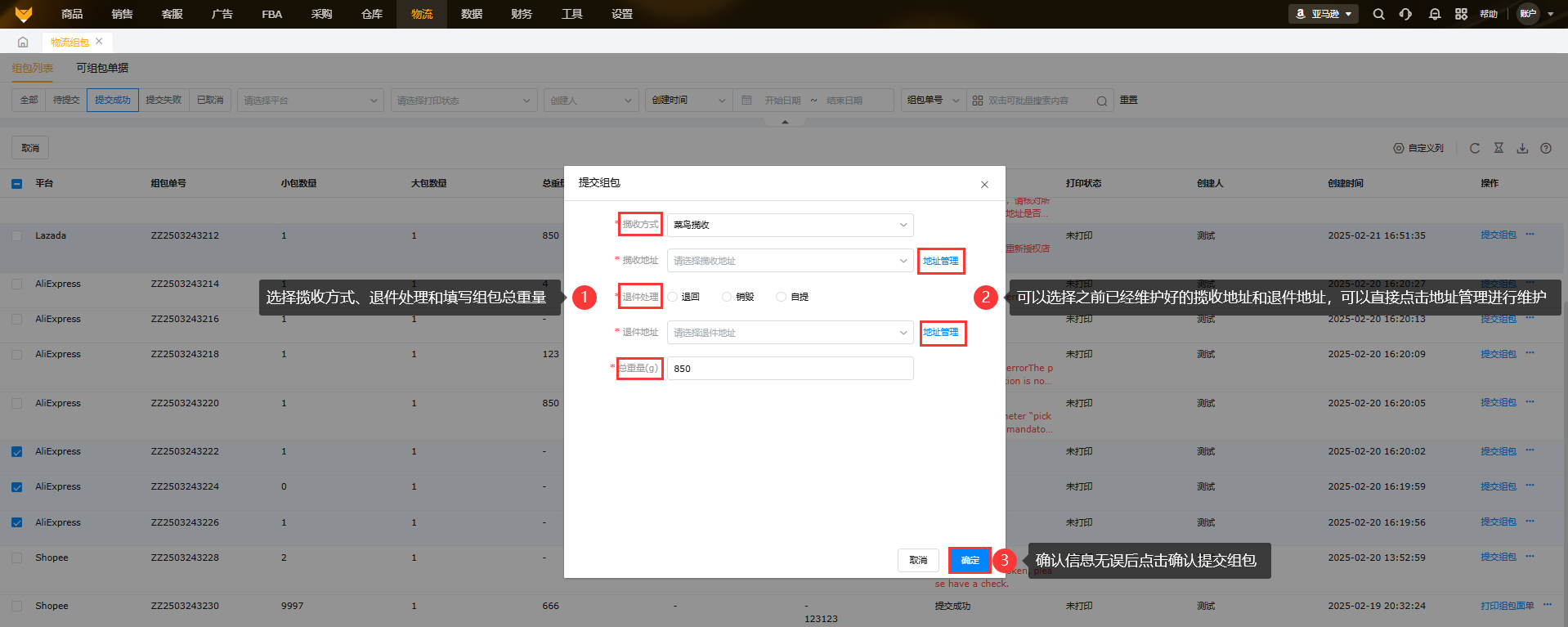The image size is (1568, 627).
Task: Check the Lazada ZZ2503243212 row checkbox
Action: (x=17, y=235)
